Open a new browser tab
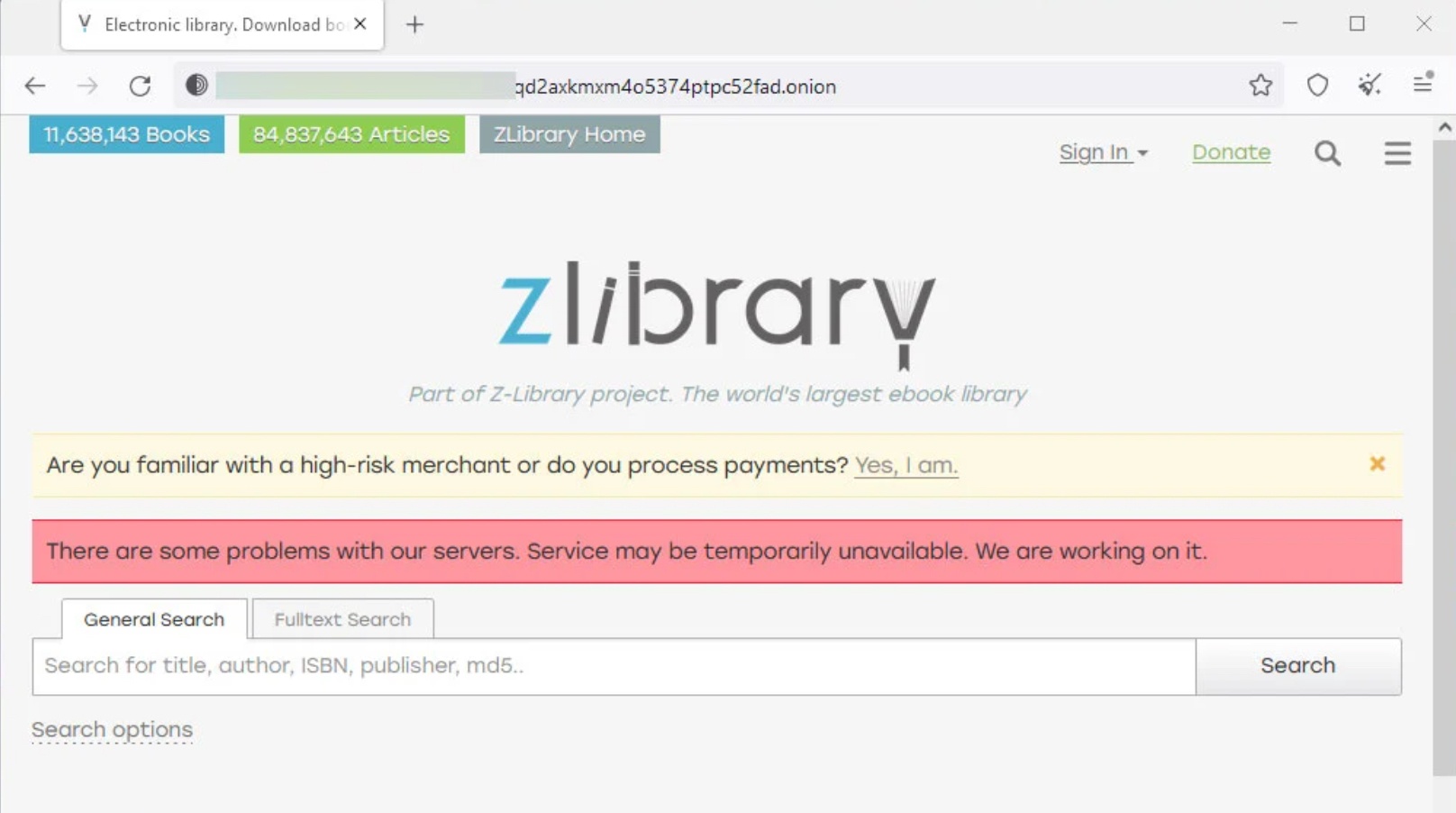The height and width of the screenshot is (813, 1456). click(x=414, y=24)
